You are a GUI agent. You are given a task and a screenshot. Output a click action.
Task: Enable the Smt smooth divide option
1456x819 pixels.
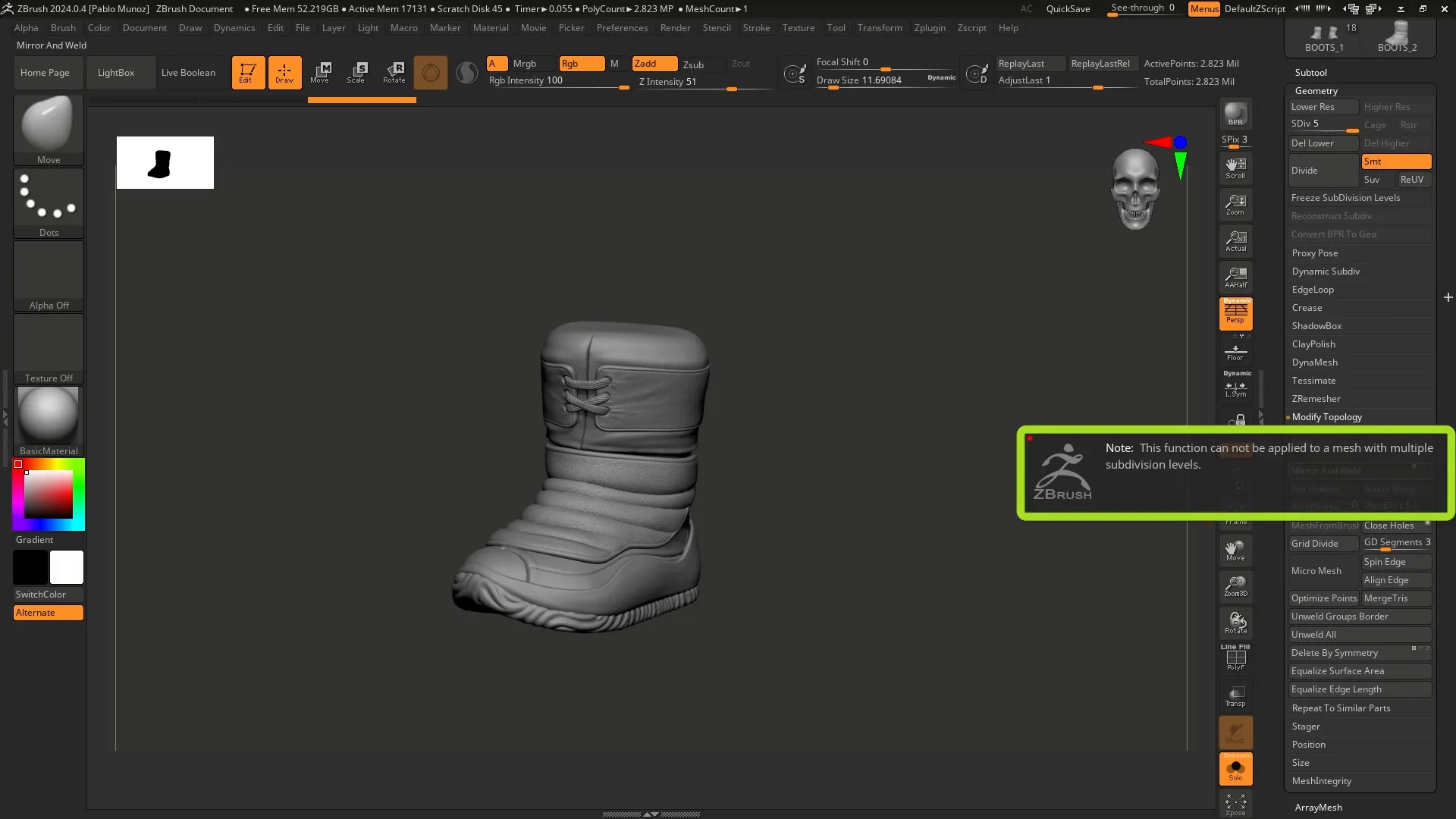coord(1396,162)
